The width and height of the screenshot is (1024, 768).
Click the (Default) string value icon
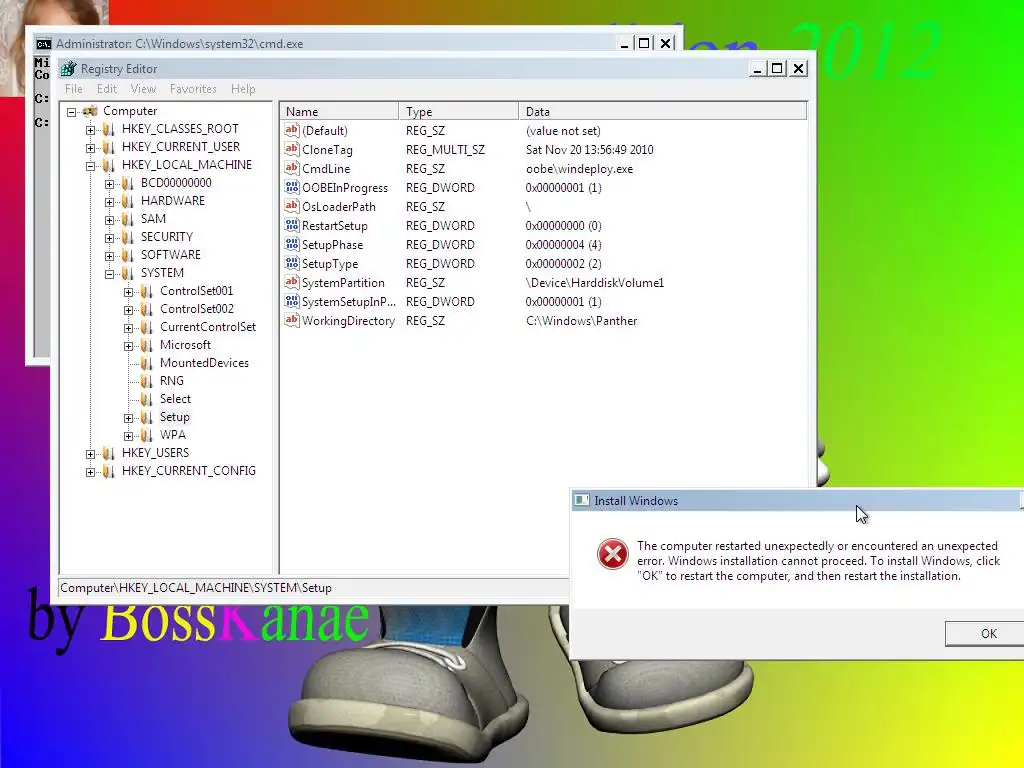(x=292, y=130)
